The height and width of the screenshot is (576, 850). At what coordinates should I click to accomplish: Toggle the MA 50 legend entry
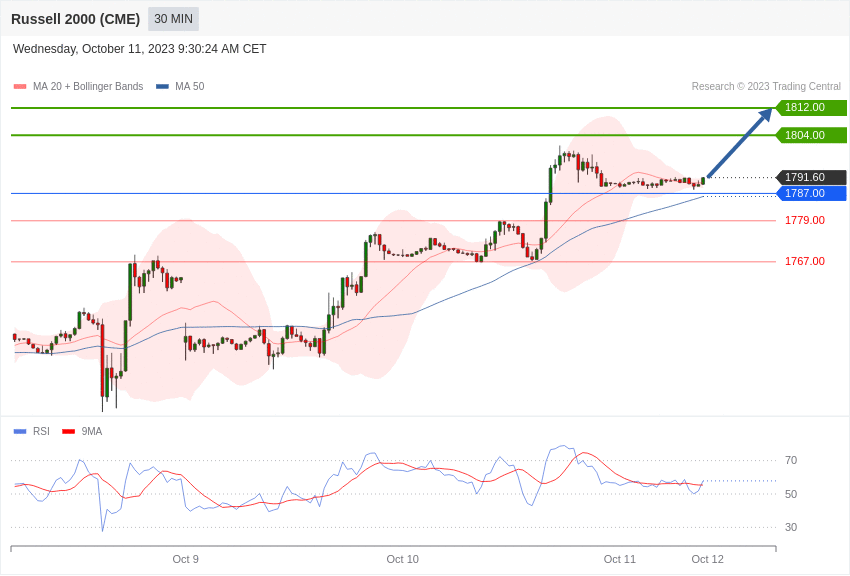pyautogui.click(x=180, y=87)
